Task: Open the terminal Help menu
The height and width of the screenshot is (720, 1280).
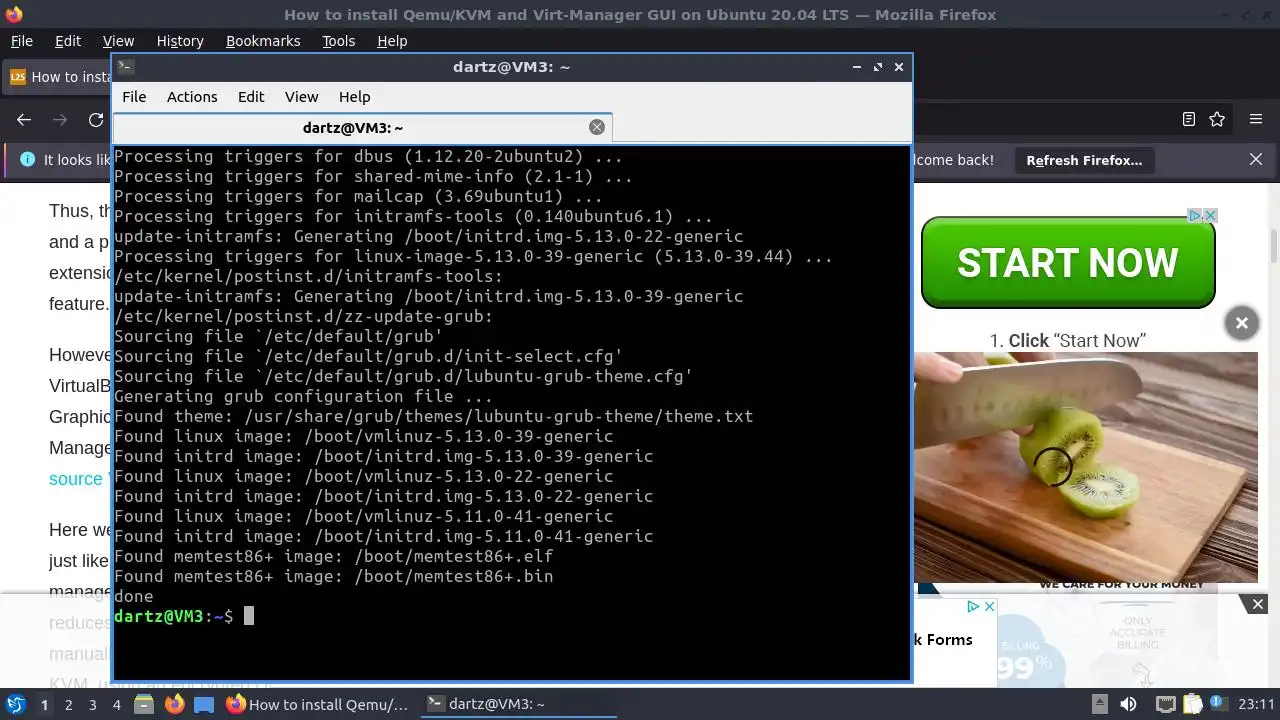Action: [355, 97]
